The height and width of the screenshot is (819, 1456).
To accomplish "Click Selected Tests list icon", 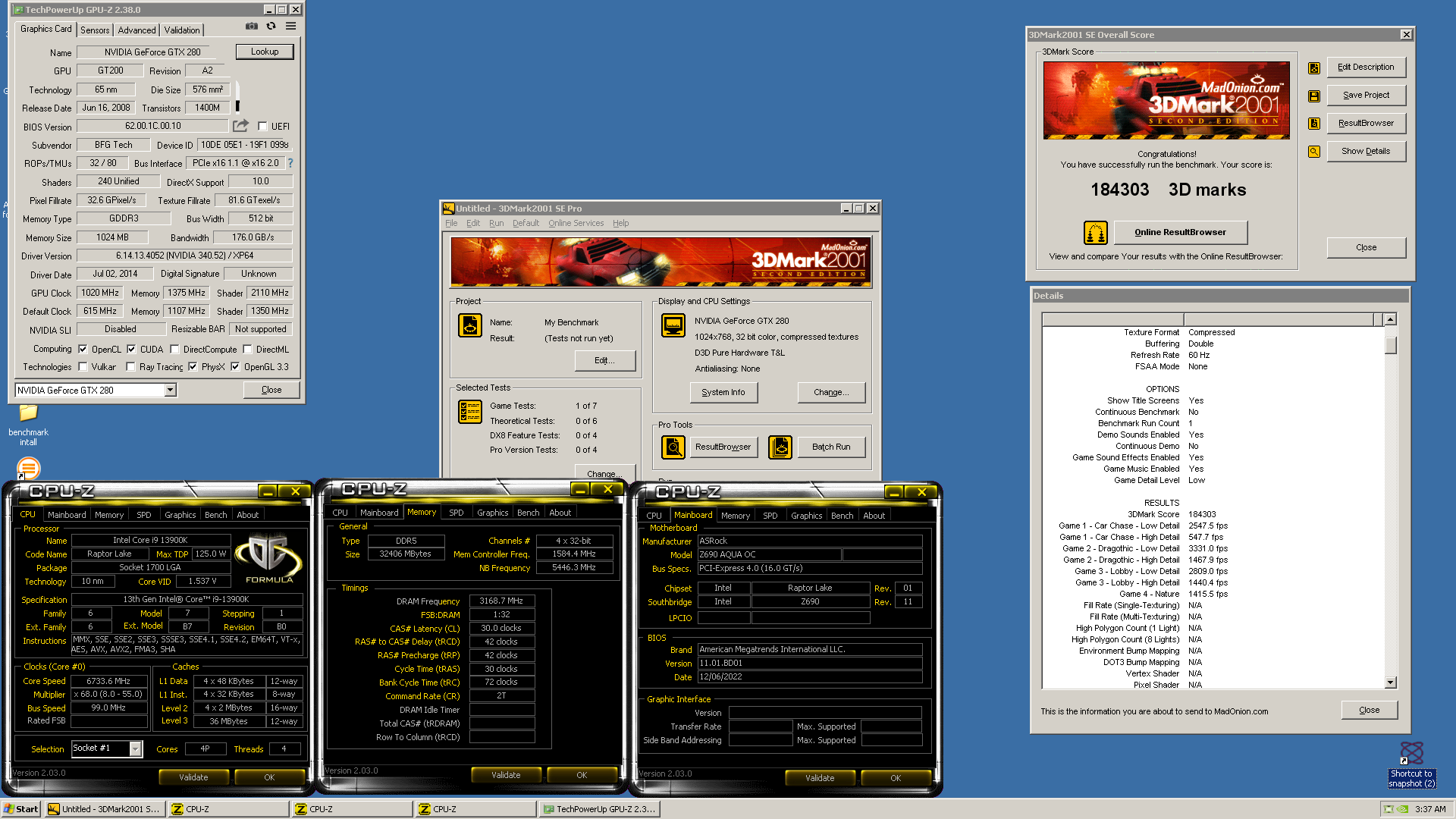I will pyautogui.click(x=470, y=412).
